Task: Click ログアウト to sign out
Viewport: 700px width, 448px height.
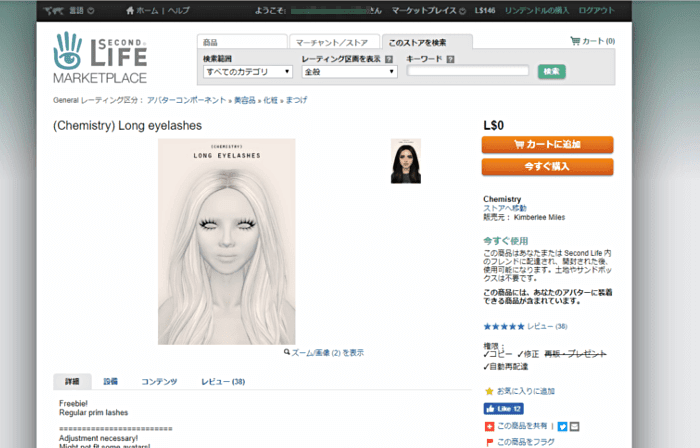Action: tap(596, 11)
